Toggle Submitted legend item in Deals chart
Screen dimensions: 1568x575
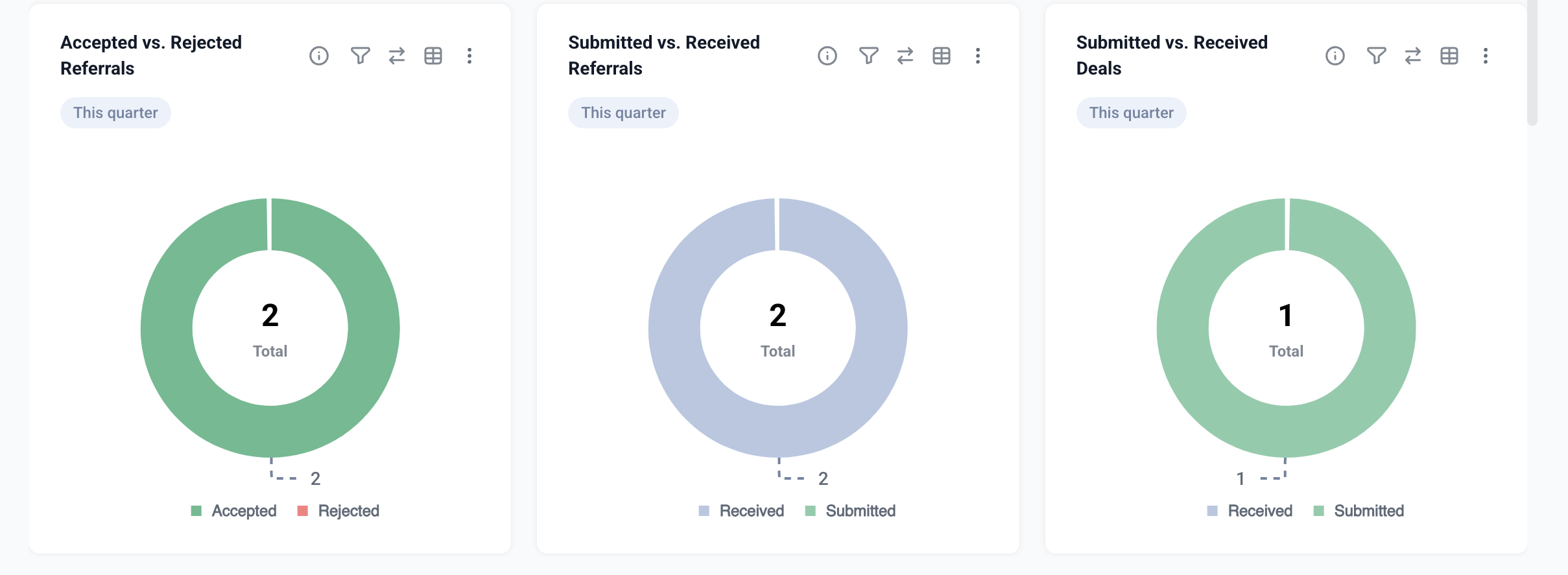tap(1359, 511)
